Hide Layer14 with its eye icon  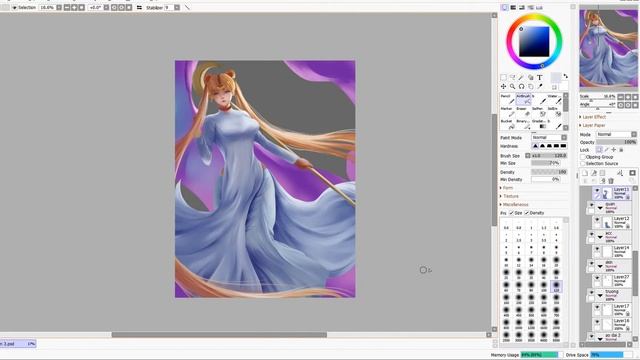(597, 249)
